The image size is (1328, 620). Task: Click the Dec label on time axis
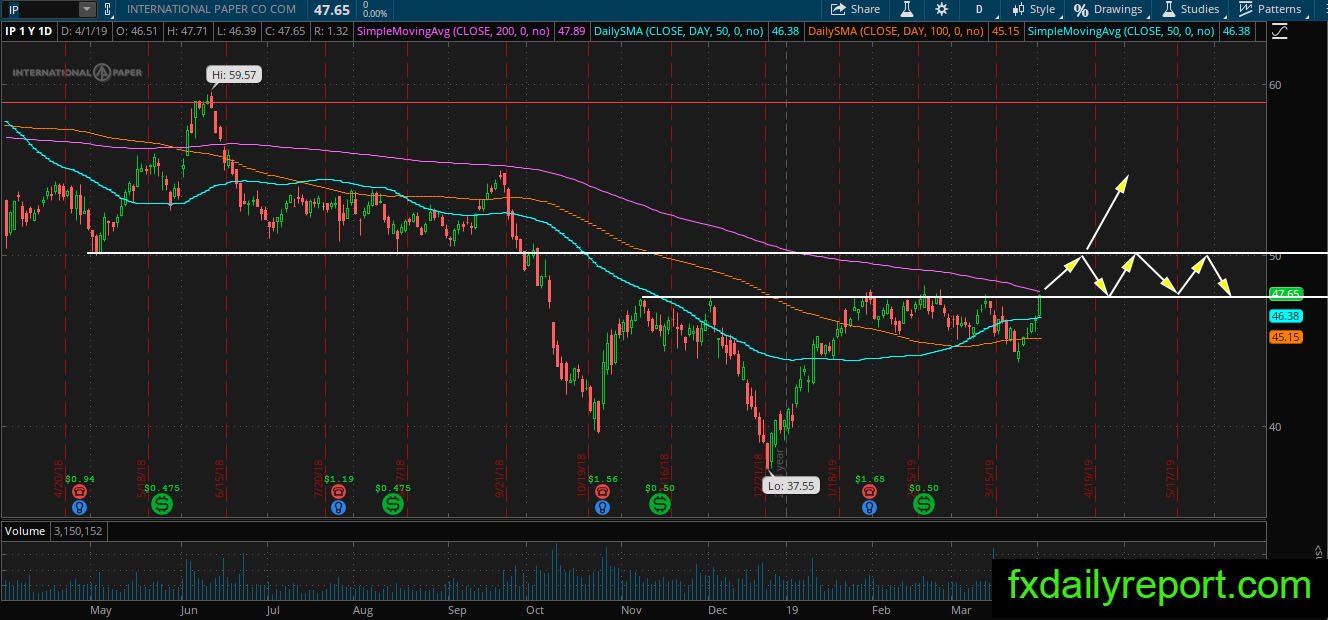[716, 609]
